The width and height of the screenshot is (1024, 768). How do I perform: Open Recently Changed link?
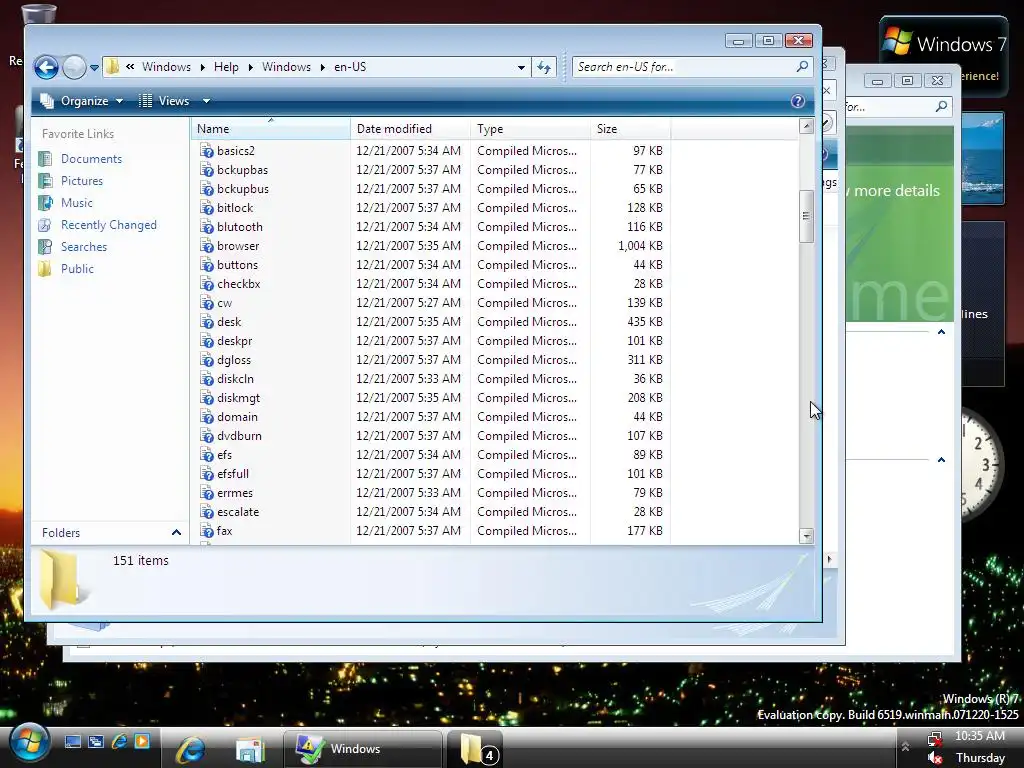click(108, 225)
